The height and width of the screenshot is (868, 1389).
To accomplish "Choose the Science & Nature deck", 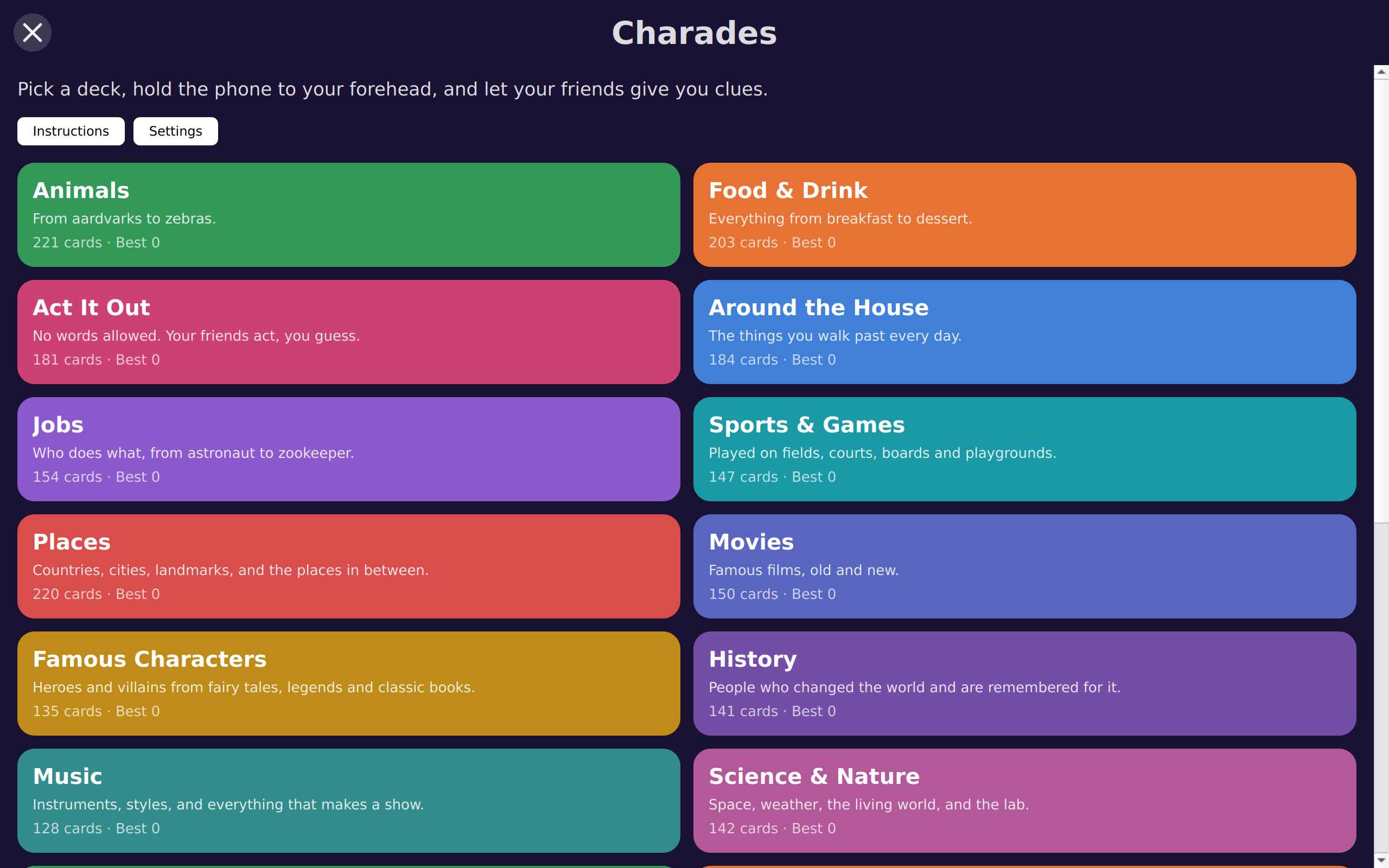I will tap(1024, 800).
